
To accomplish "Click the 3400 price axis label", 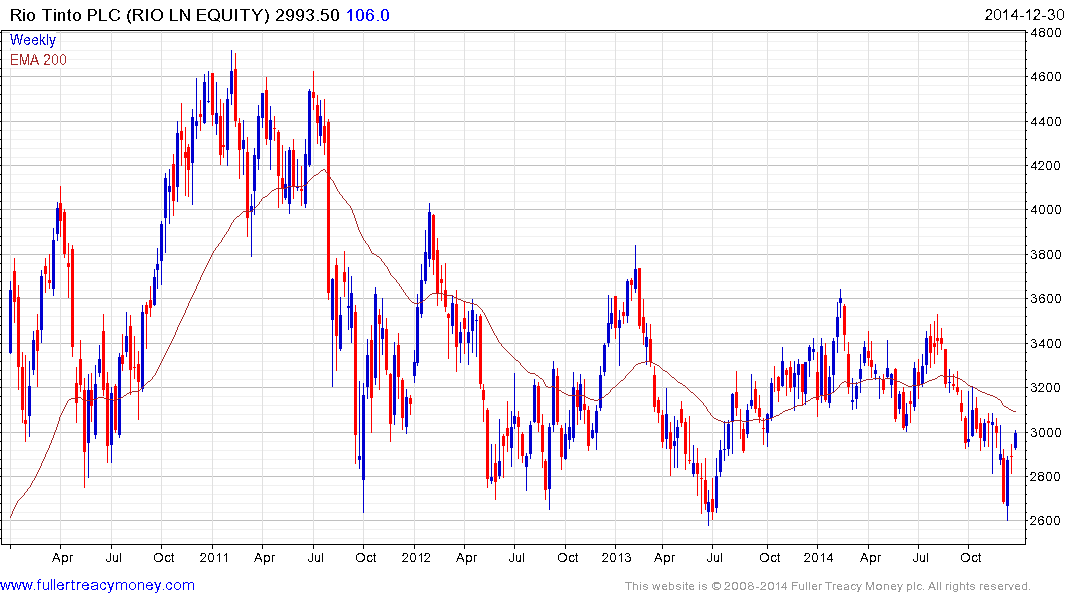I will (1046, 343).
